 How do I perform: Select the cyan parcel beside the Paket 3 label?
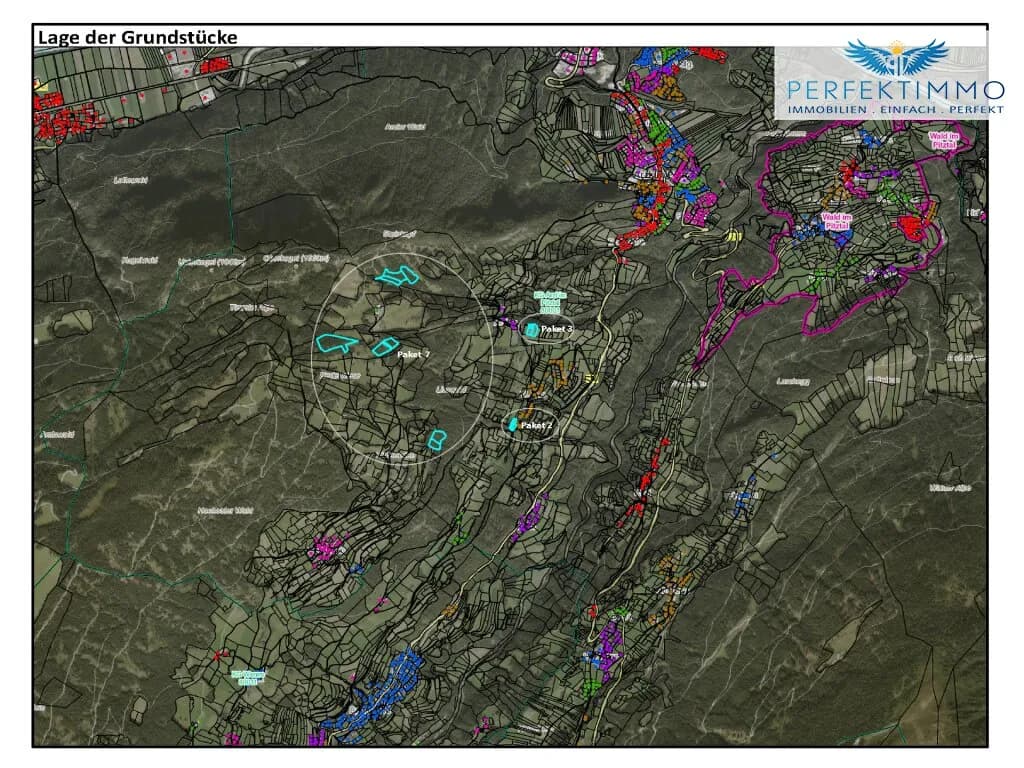click(x=533, y=330)
